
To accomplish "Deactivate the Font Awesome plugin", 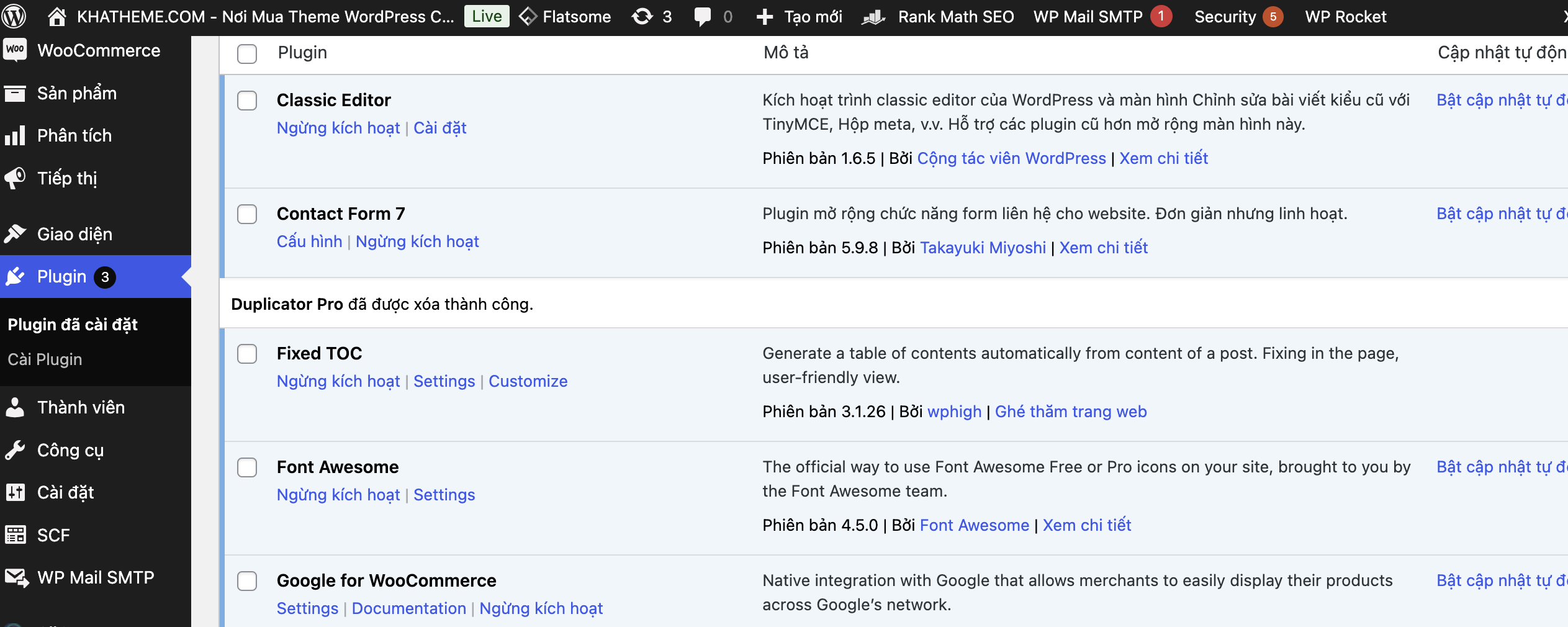I will tap(338, 495).
